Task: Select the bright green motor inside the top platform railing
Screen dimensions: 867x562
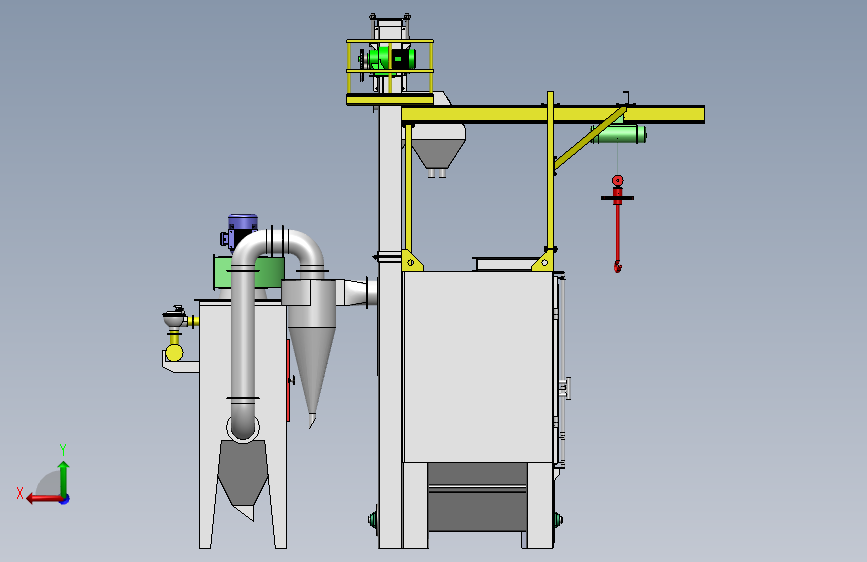Action: coord(391,59)
